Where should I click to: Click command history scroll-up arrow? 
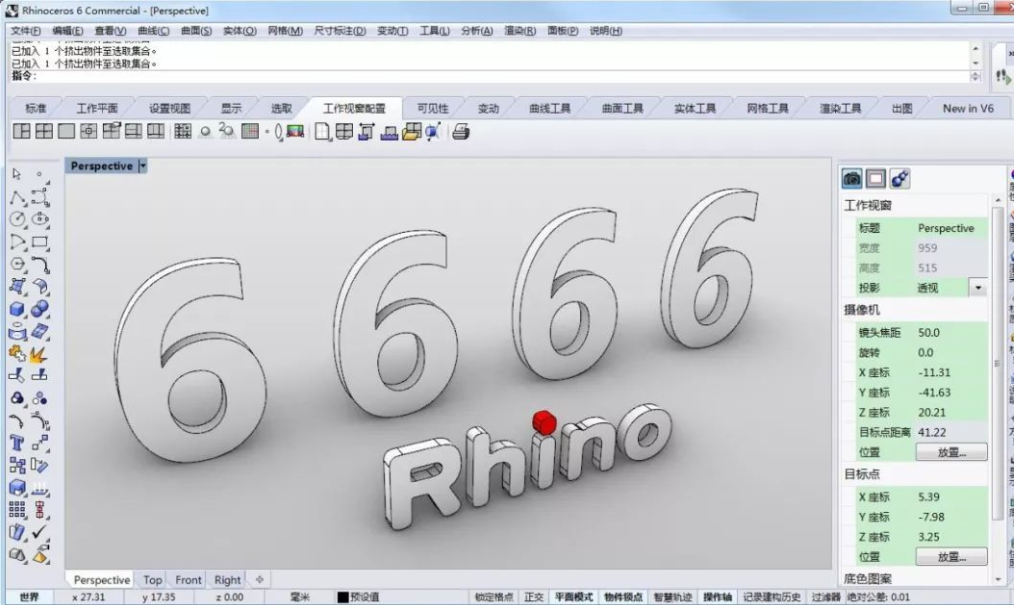coord(975,49)
